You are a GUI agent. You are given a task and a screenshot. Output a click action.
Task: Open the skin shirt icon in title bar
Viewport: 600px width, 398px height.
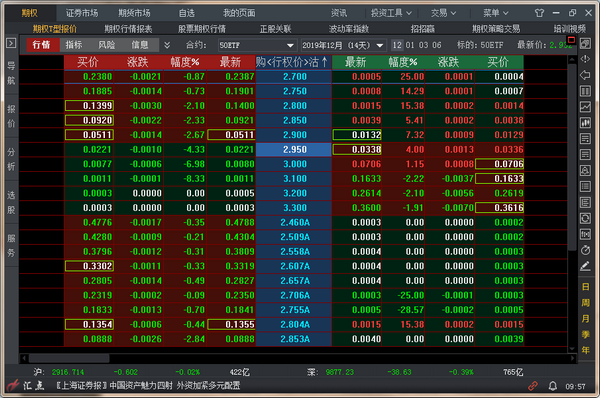pyautogui.click(x=540, y=13)
